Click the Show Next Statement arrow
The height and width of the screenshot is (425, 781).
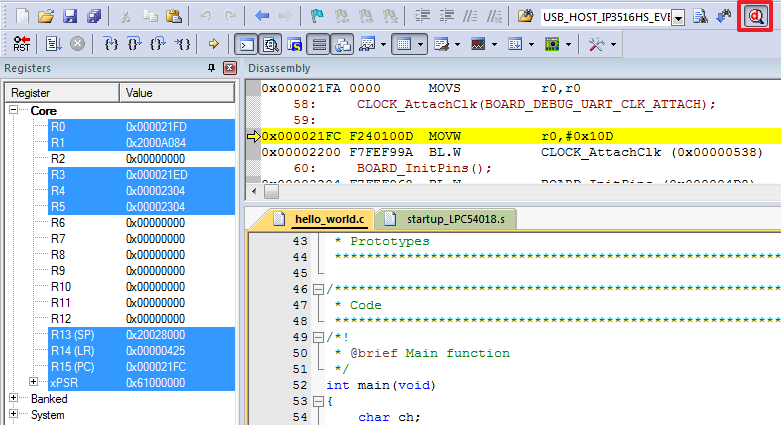213,44
